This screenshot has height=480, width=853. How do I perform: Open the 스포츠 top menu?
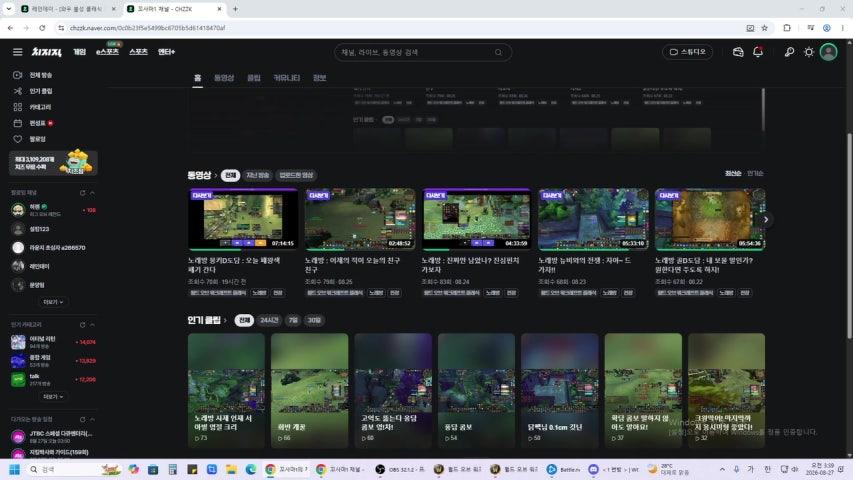click(x=138, y=52)
